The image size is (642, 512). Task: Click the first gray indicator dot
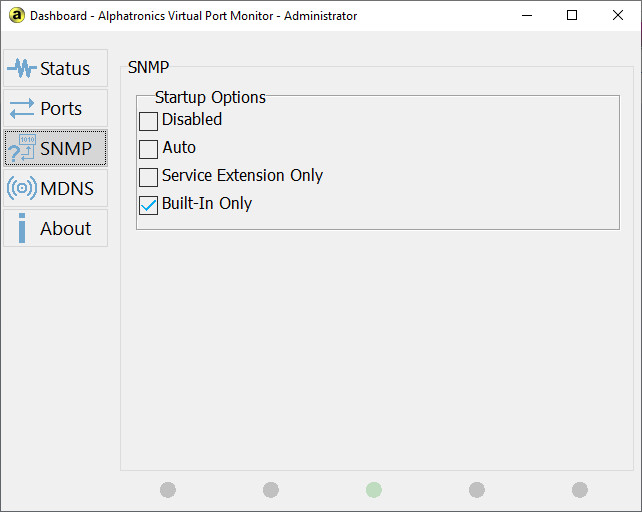click(x=168, y=490)
